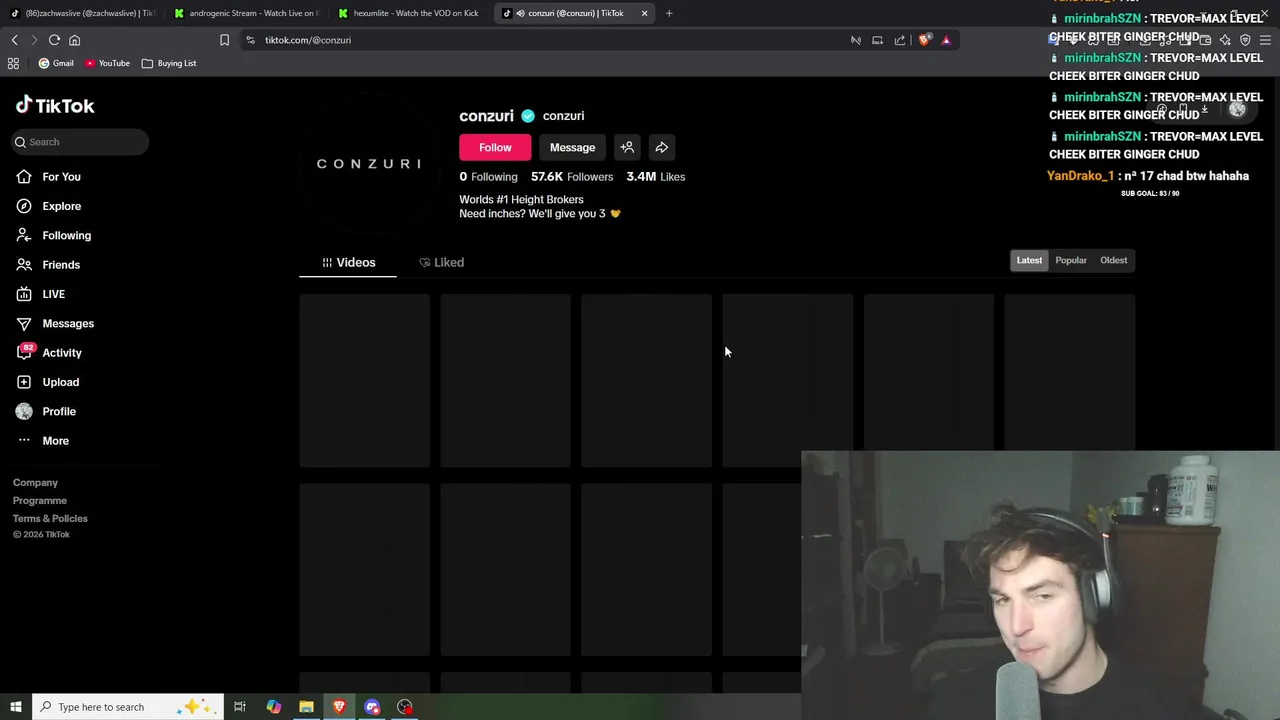Image resolution: width=1280 pixels, height=720 pixels.
Task: Open Task View on the taskbar
Action: tap(240, 707)
